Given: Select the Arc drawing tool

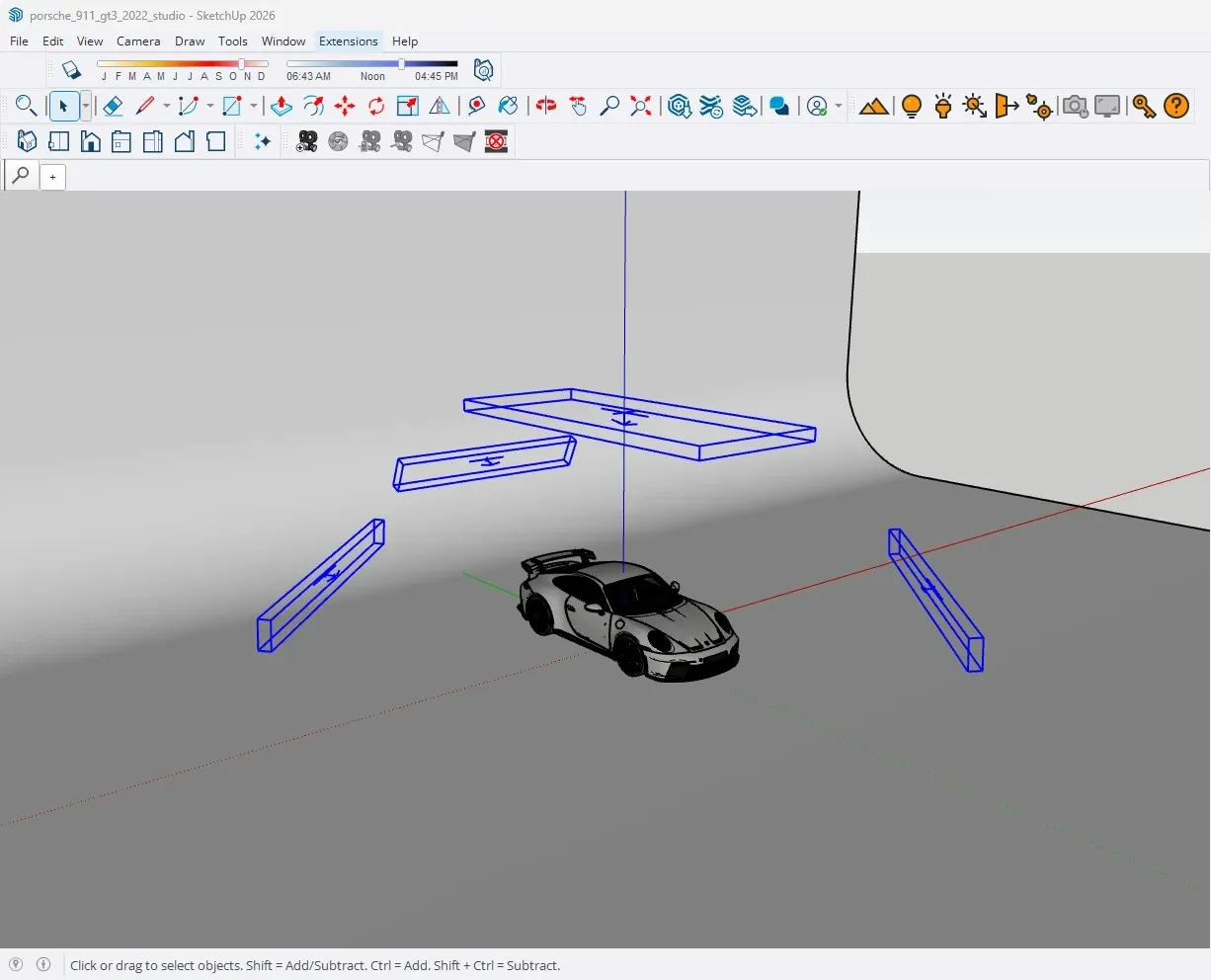Looking at the screenshot, I should pyautogui.click(x=189, y=106).
